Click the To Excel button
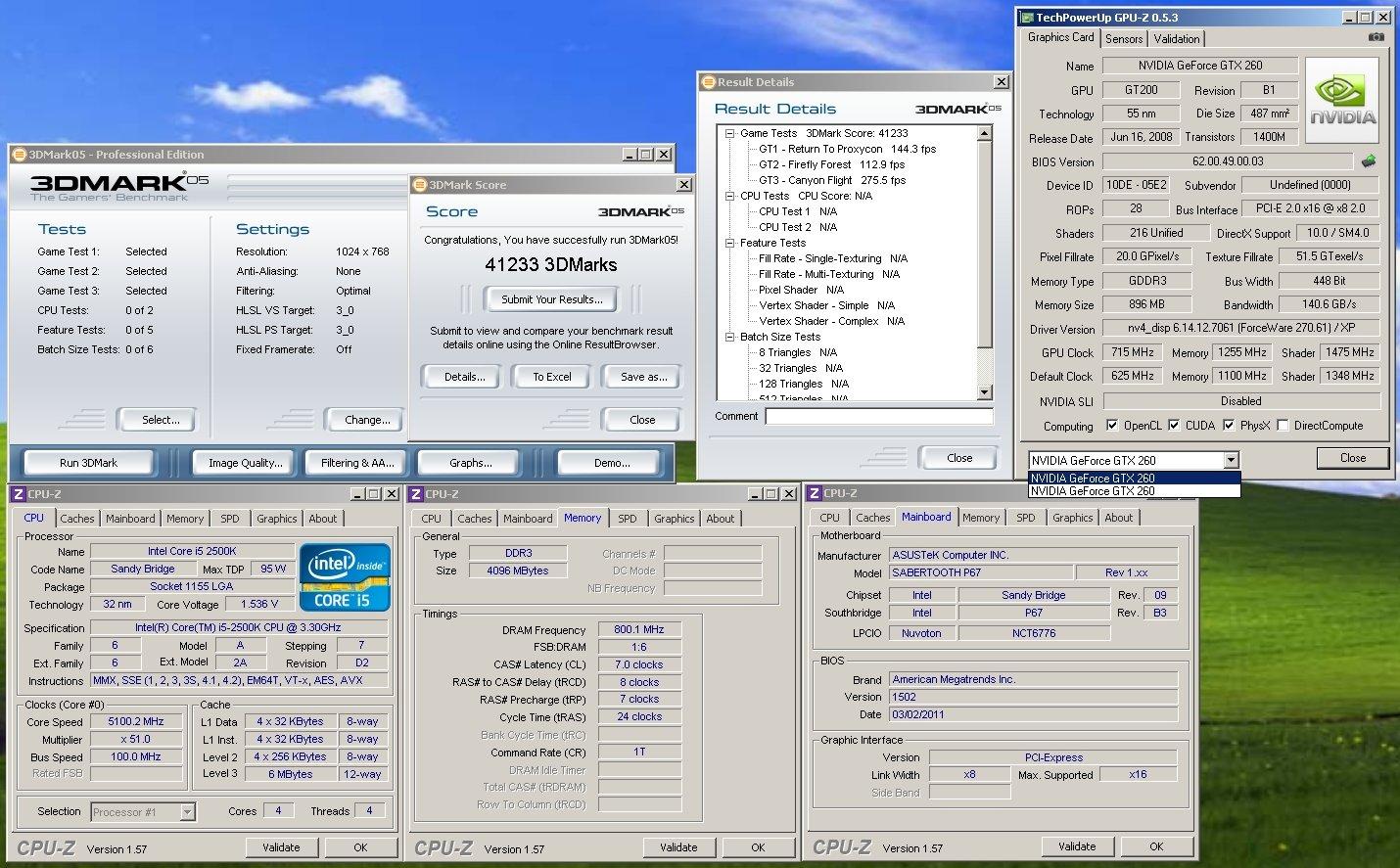The height and width of the screenshot is (868, 1400). (x=552, y=377)
